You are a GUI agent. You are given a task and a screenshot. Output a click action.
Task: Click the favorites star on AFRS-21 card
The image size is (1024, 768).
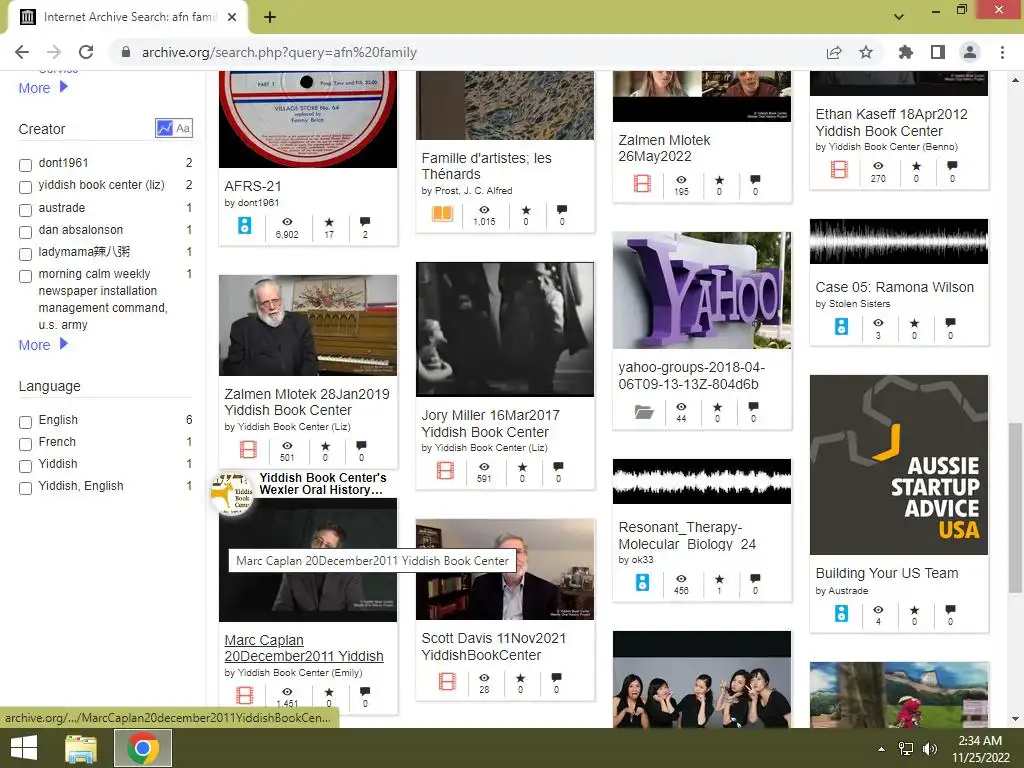point(329,222)
